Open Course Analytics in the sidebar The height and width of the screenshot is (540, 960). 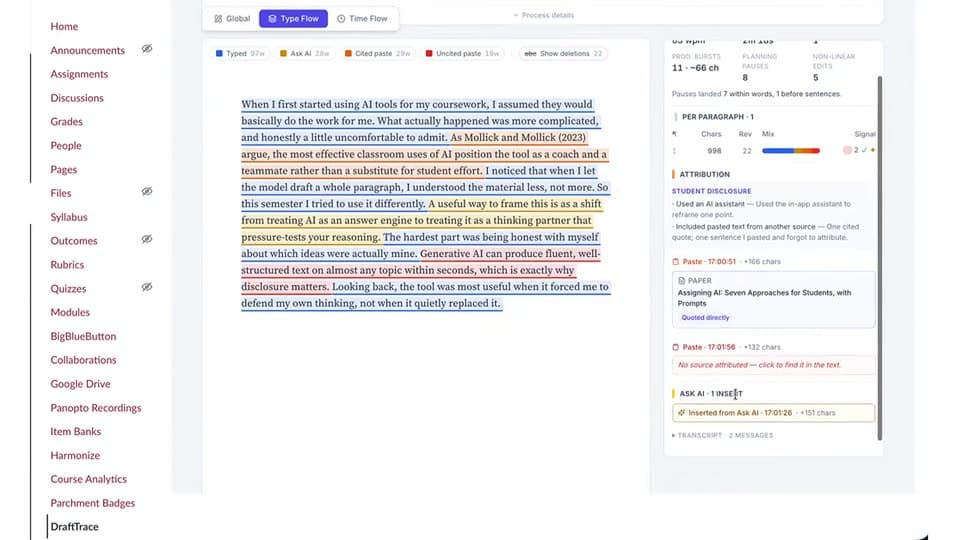(88, 479)
